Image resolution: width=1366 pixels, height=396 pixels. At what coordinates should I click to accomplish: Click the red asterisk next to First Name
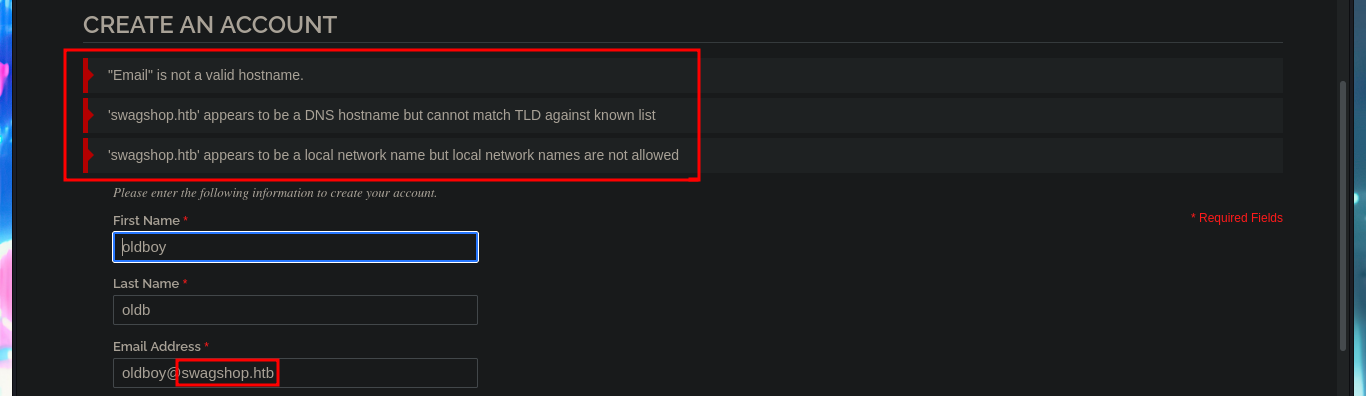(x=186, y=219)
